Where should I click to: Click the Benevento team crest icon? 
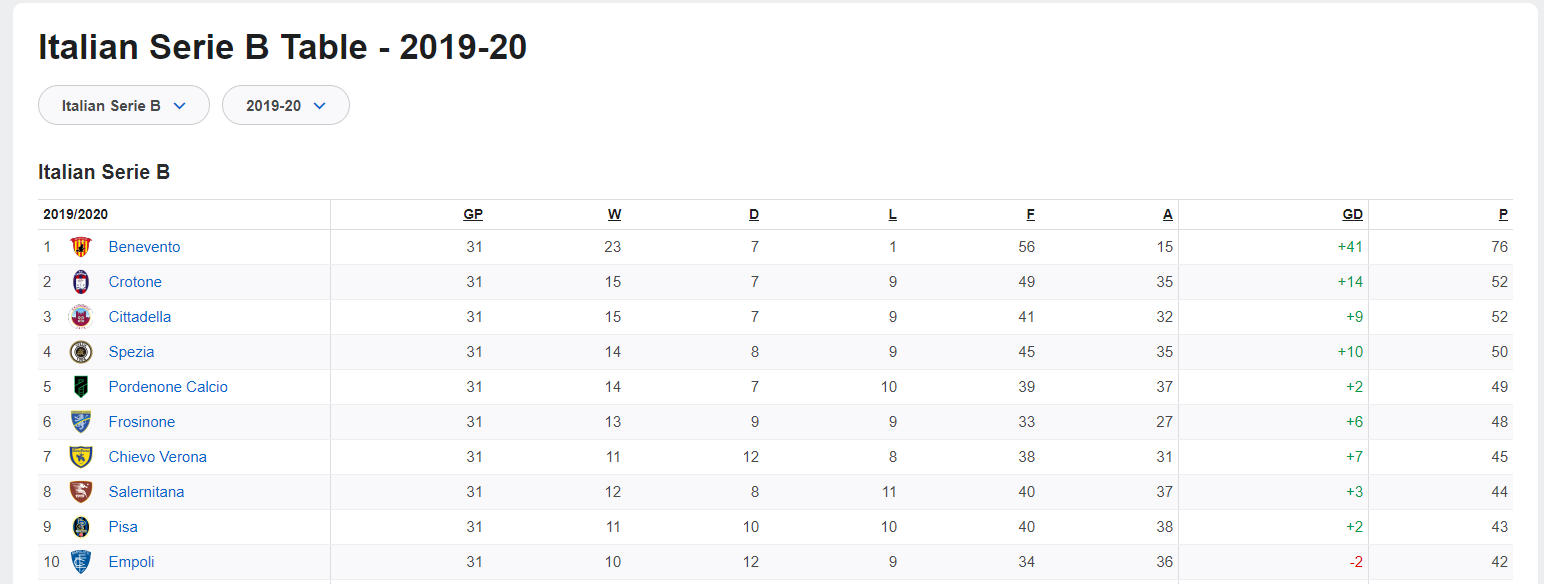click(81, 247)
